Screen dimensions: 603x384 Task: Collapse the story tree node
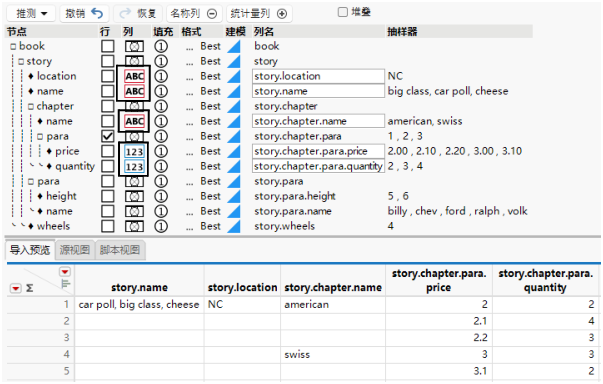(21, 62)
